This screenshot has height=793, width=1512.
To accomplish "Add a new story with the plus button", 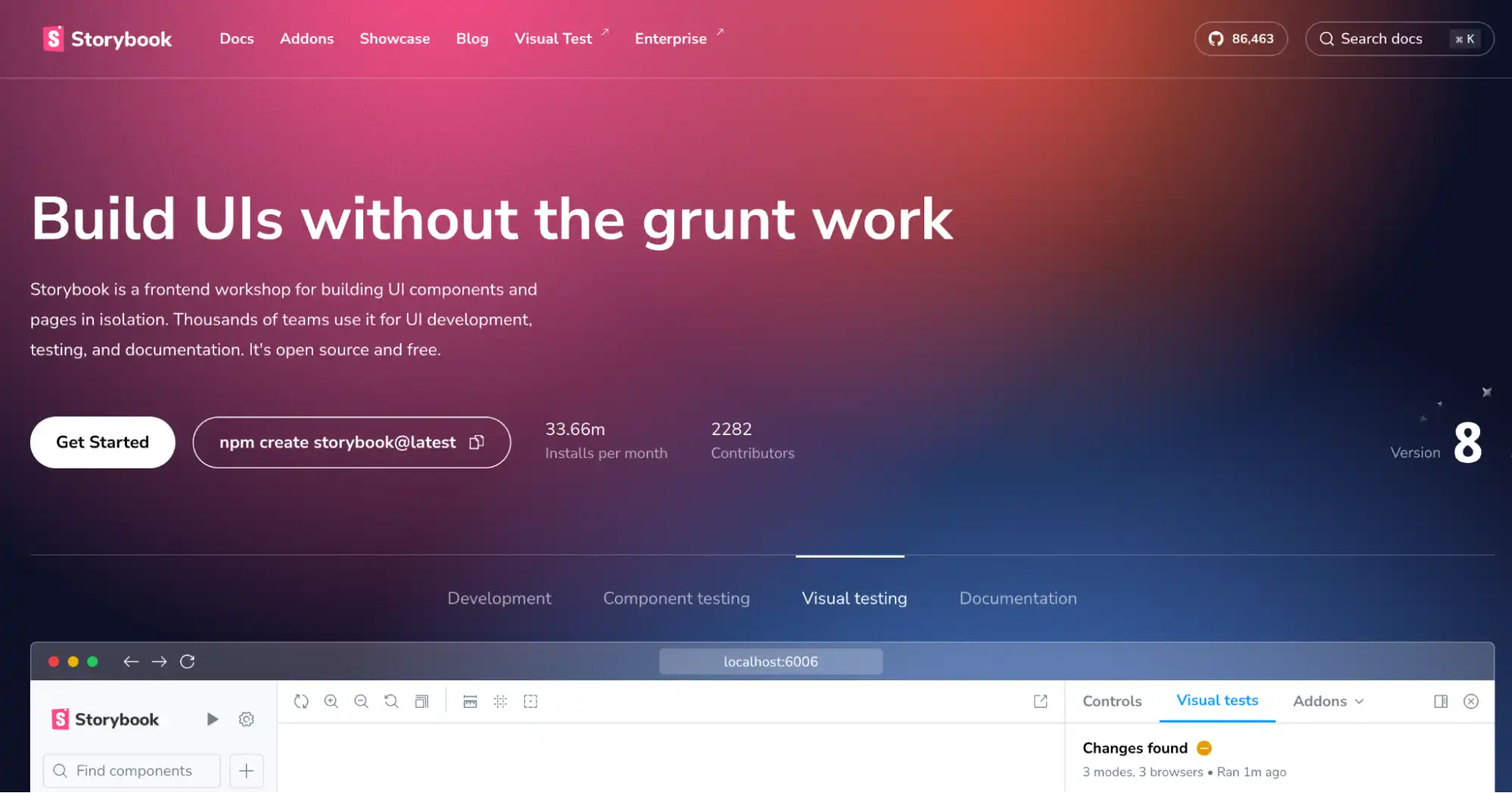I will [246, 770].
